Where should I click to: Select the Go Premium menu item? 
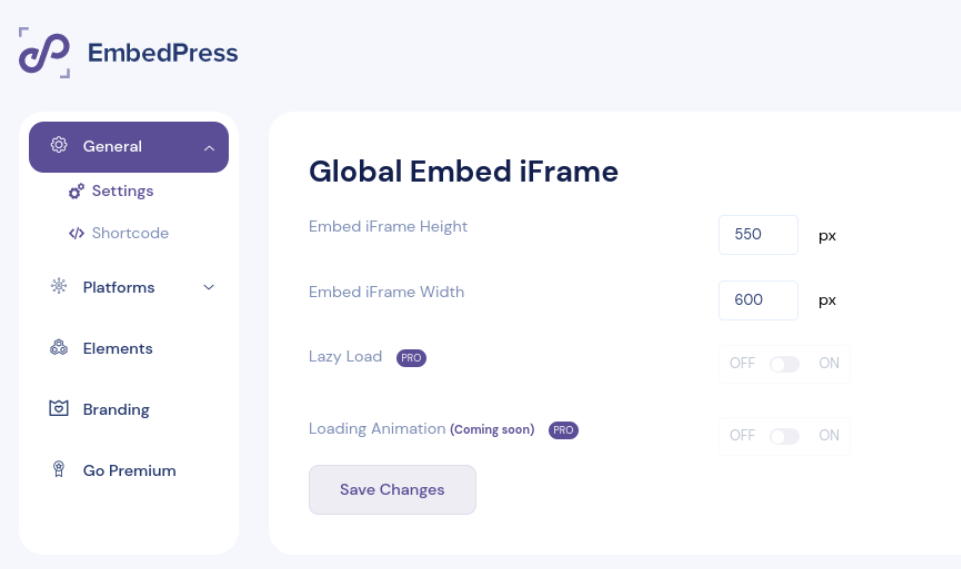click(129, 470)
